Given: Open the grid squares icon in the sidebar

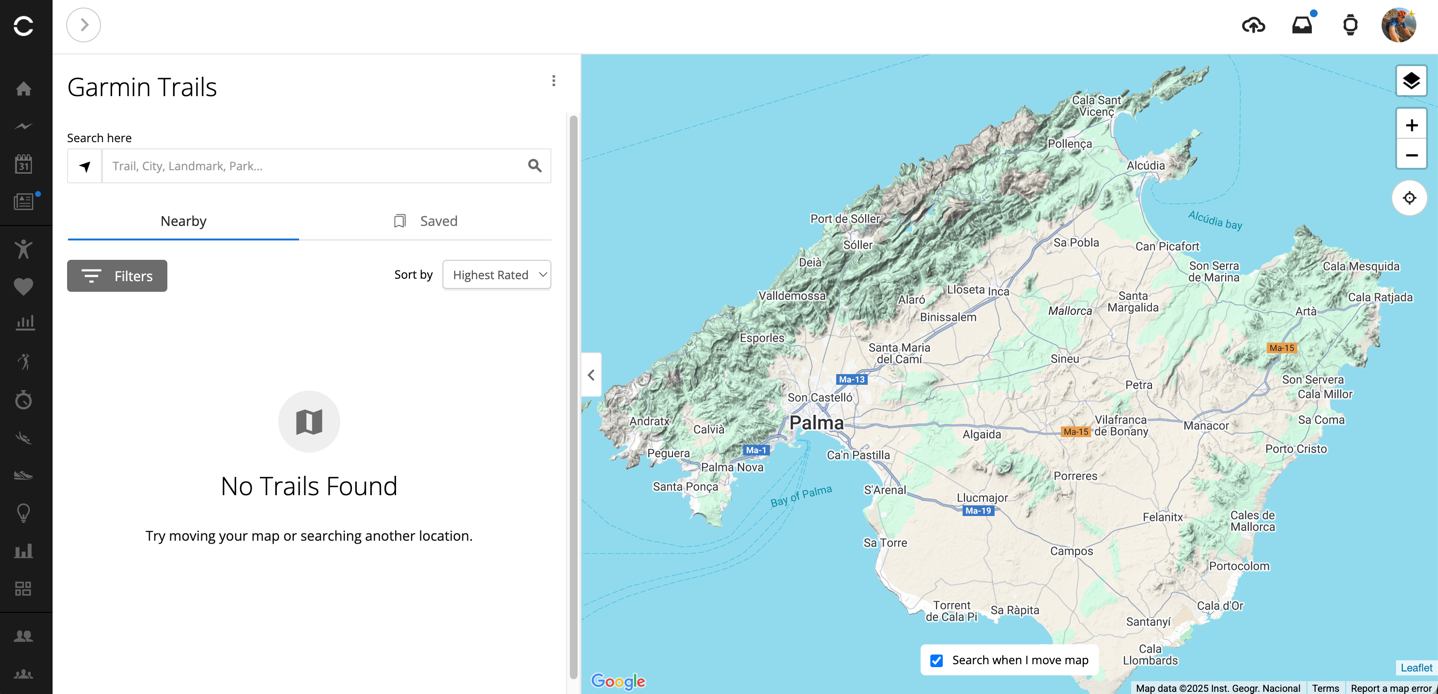Looking at the screenshot, I should (24, 589).
